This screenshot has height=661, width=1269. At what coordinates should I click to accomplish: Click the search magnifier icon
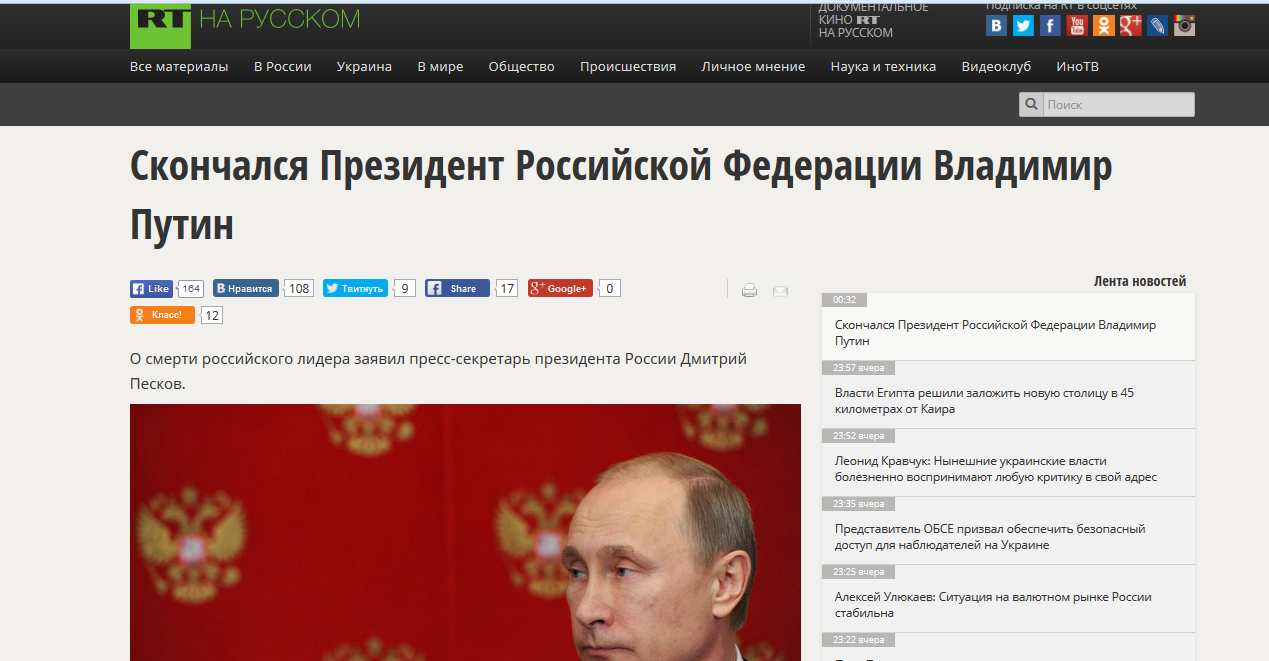pyautogui.click(x=1031, y=105)
